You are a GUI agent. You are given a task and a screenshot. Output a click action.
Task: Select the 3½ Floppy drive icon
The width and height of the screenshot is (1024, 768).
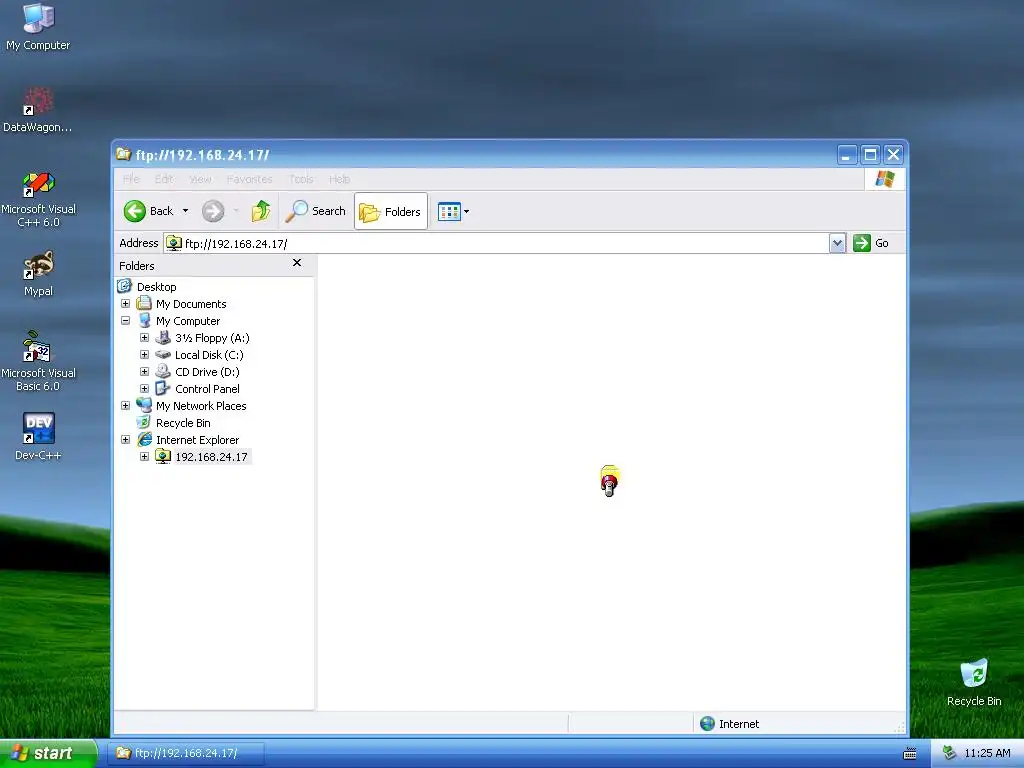coord(163,338)
